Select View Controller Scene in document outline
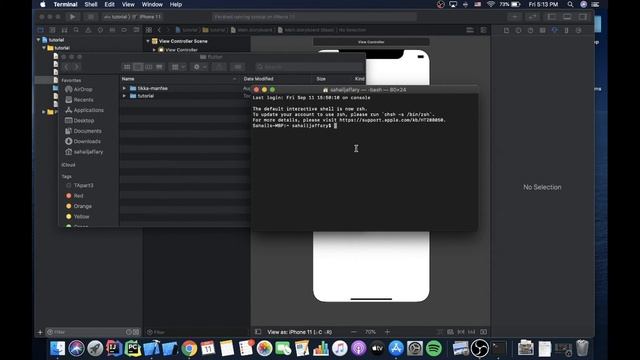The height and width of the screenshot is (360, 640). coord(183,41)
